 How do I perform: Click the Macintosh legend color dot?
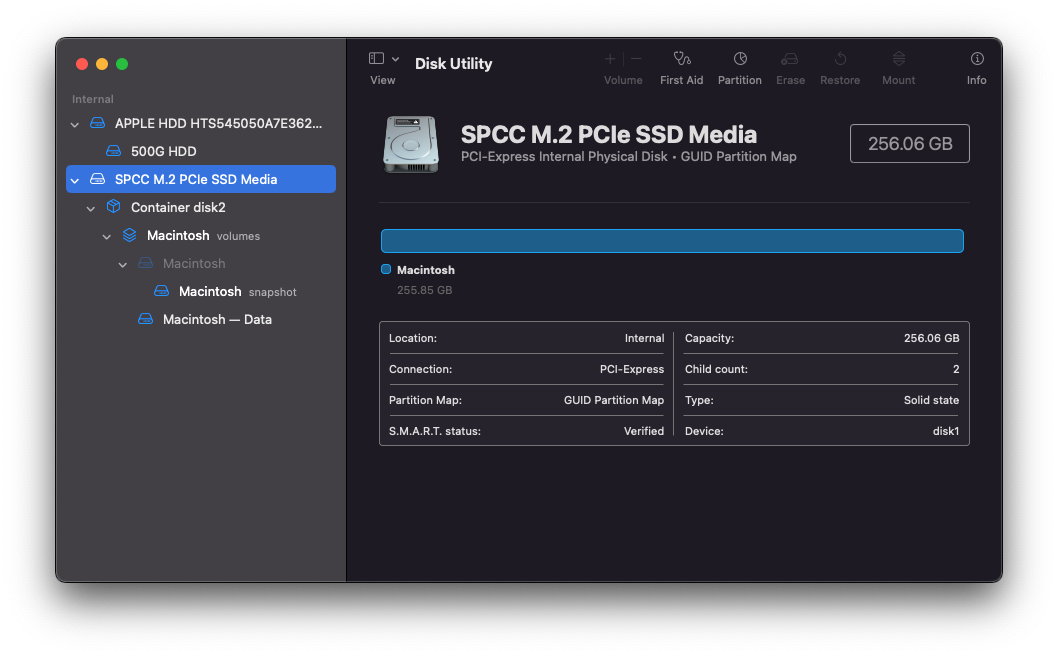tap(386, 269)
